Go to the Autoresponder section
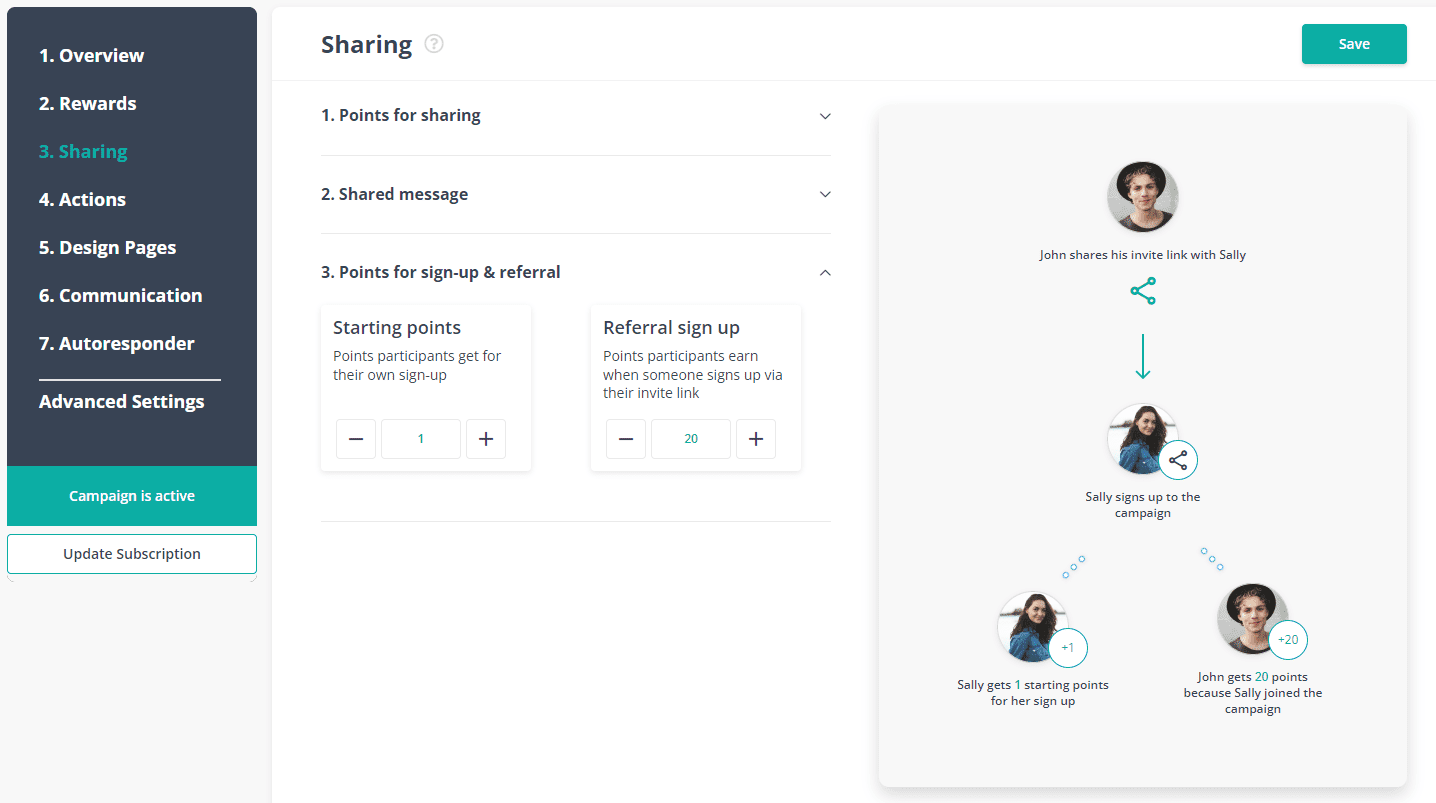 [116, 343]
